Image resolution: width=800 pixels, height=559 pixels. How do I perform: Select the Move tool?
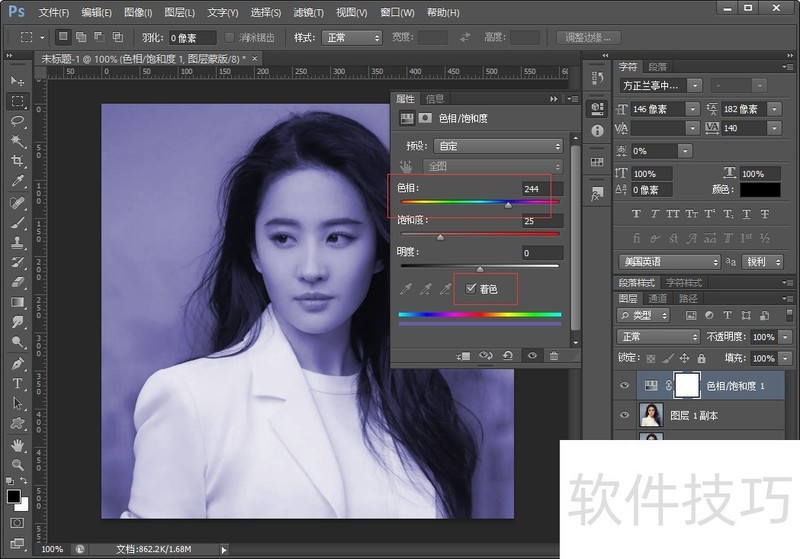pyautogui.click(x=17, y=81)
